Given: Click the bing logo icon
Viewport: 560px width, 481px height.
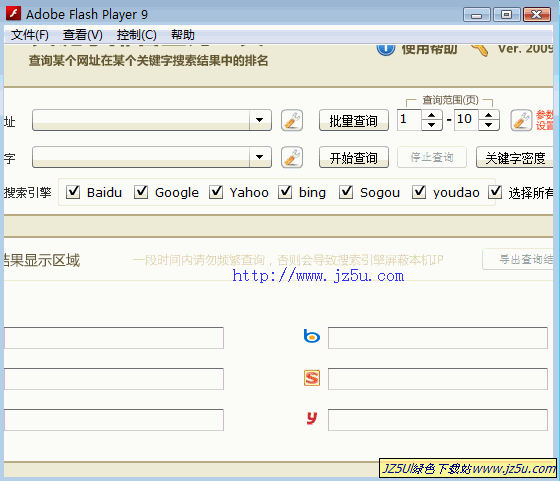Looking at the screenshot, I should [x=311, y=336].
